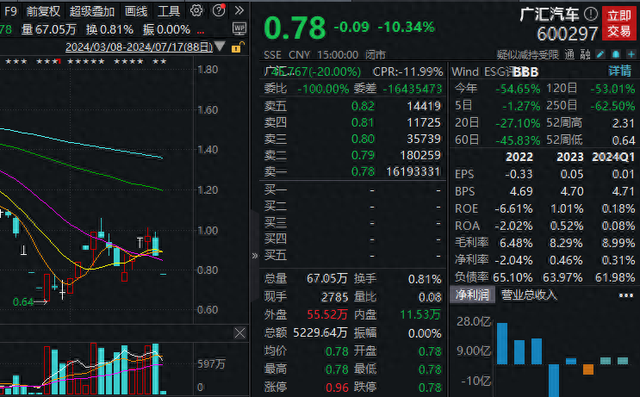
Task: Select the 净利润 tab
Action: 472,295
